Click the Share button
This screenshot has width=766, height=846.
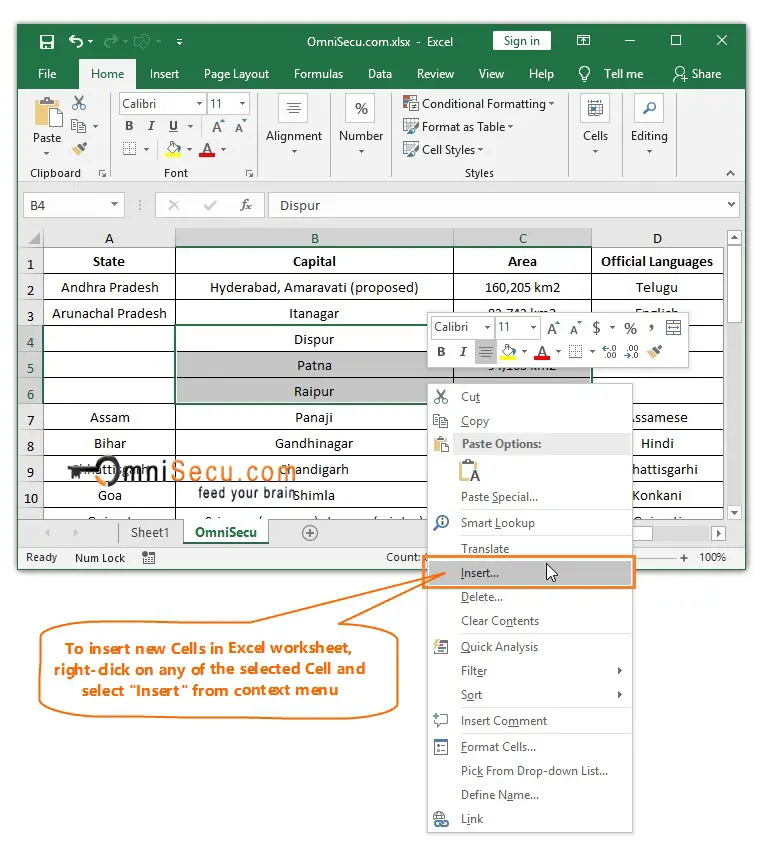tap(697, 74)
